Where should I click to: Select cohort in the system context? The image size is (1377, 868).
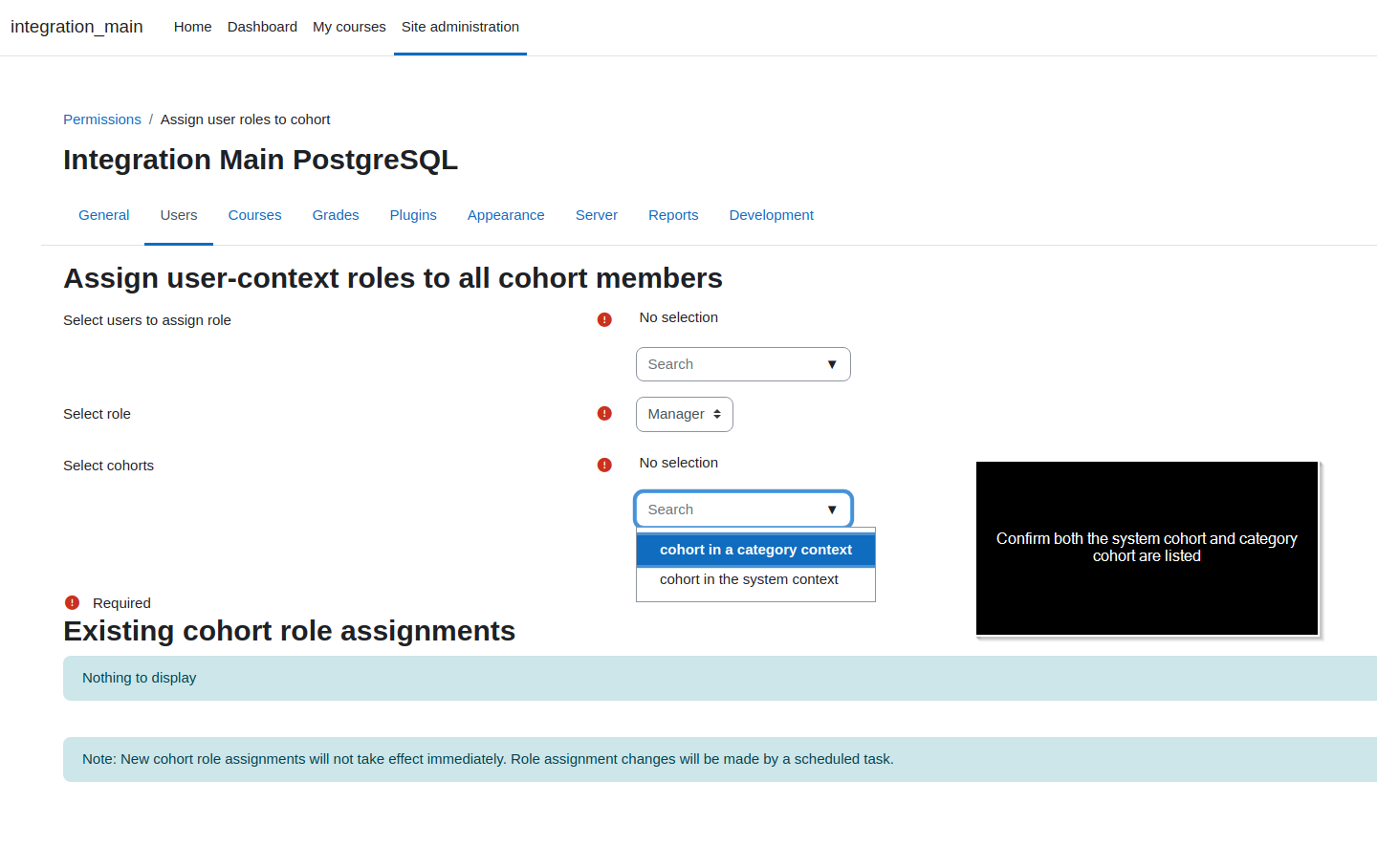(755, 579)
